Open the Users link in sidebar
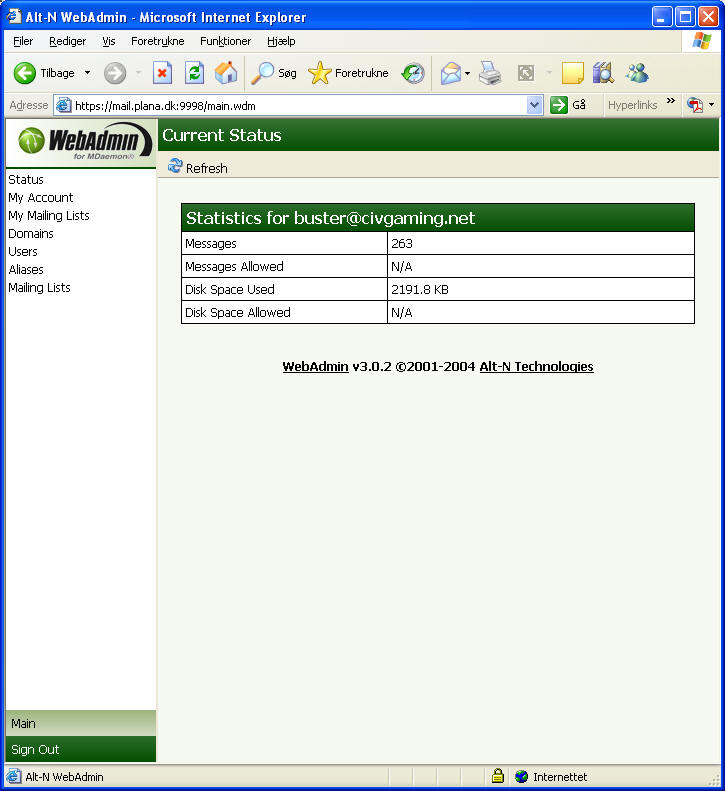 coord(23,251)
